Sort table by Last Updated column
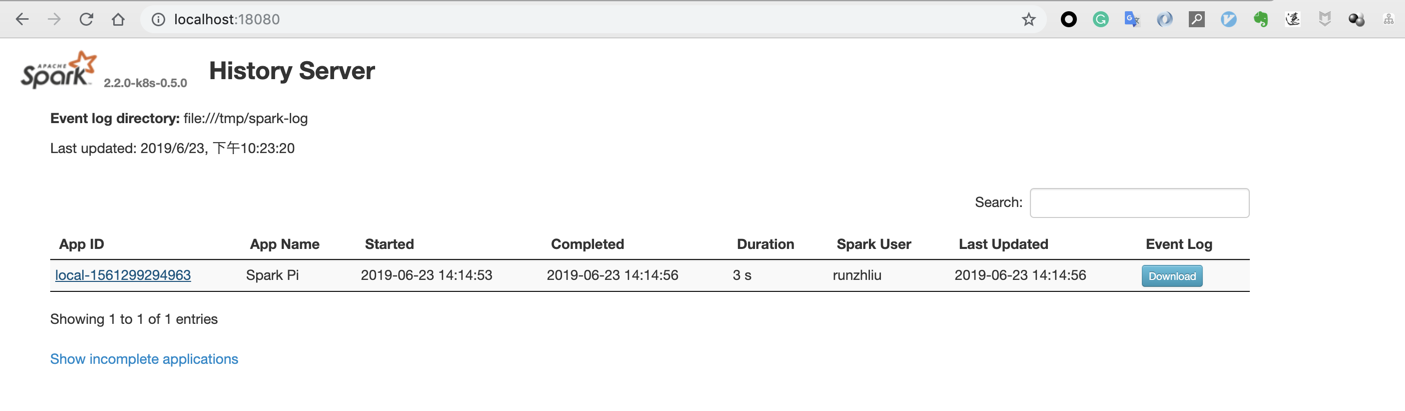The image size is (1405, 411). pyautogui.click(x=1003, y=244)
